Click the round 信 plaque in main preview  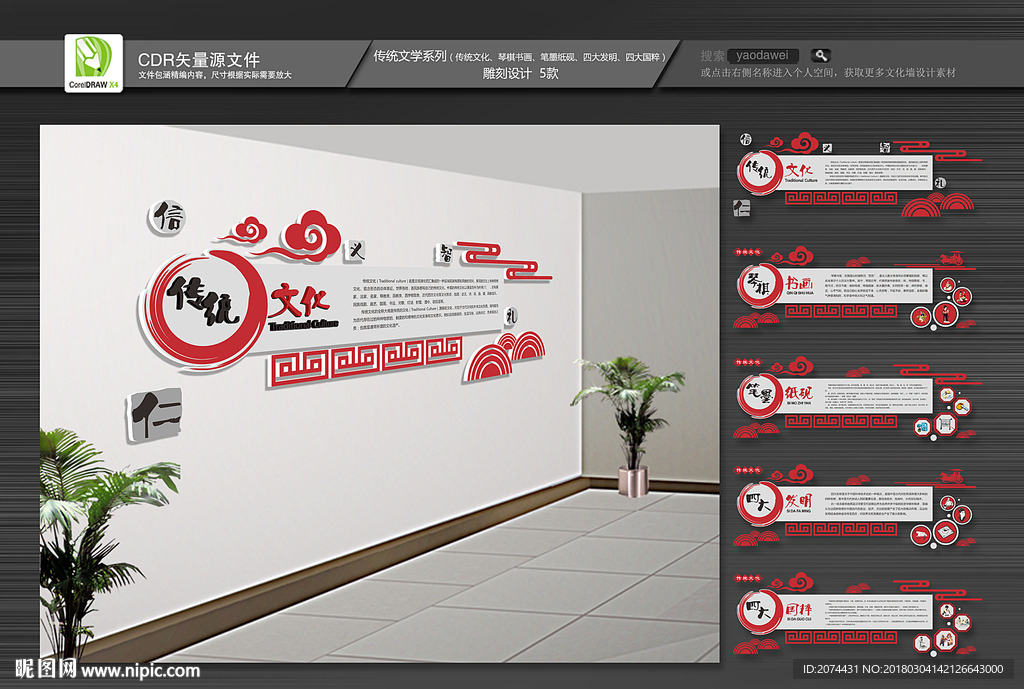(167, 217)
